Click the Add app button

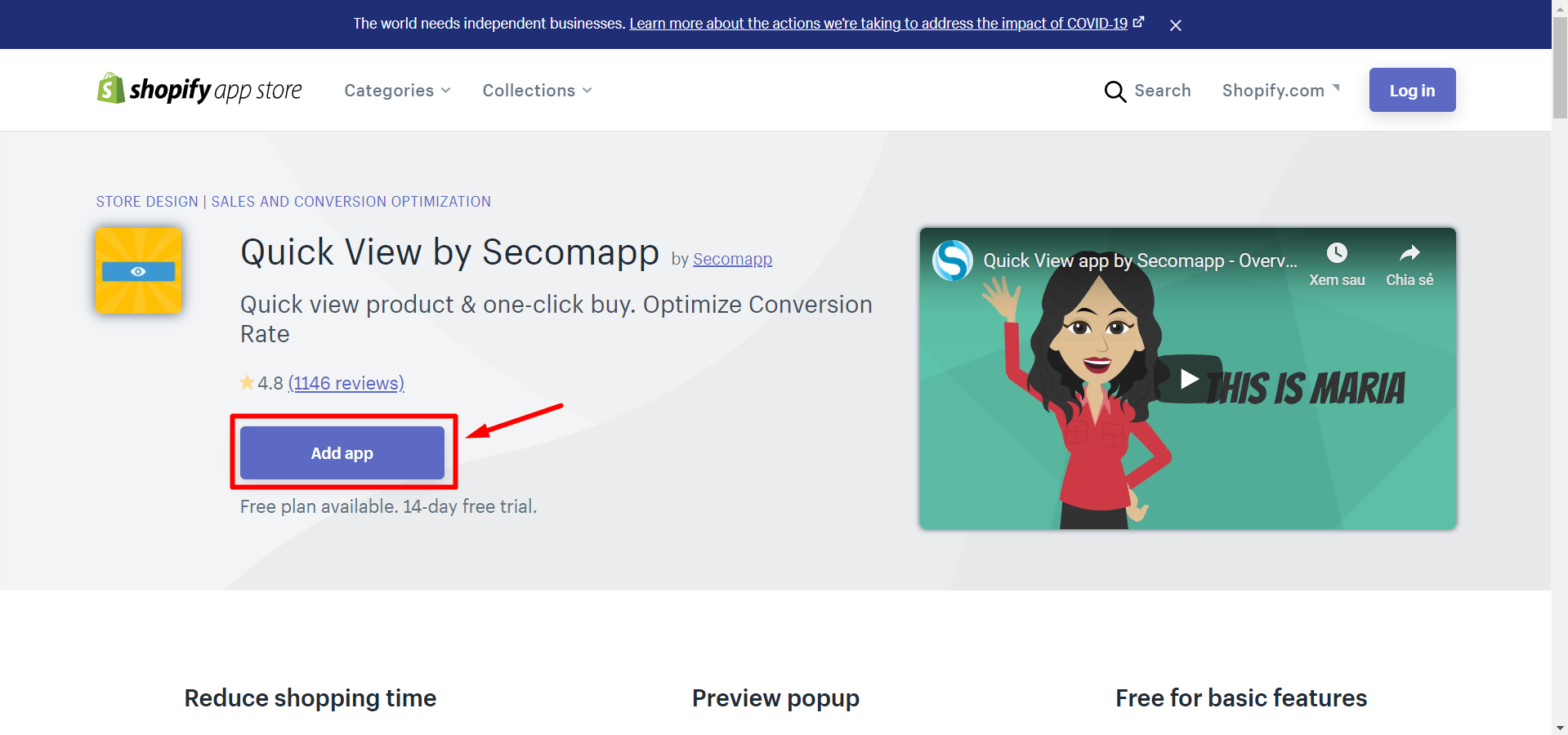click(342, 453)
